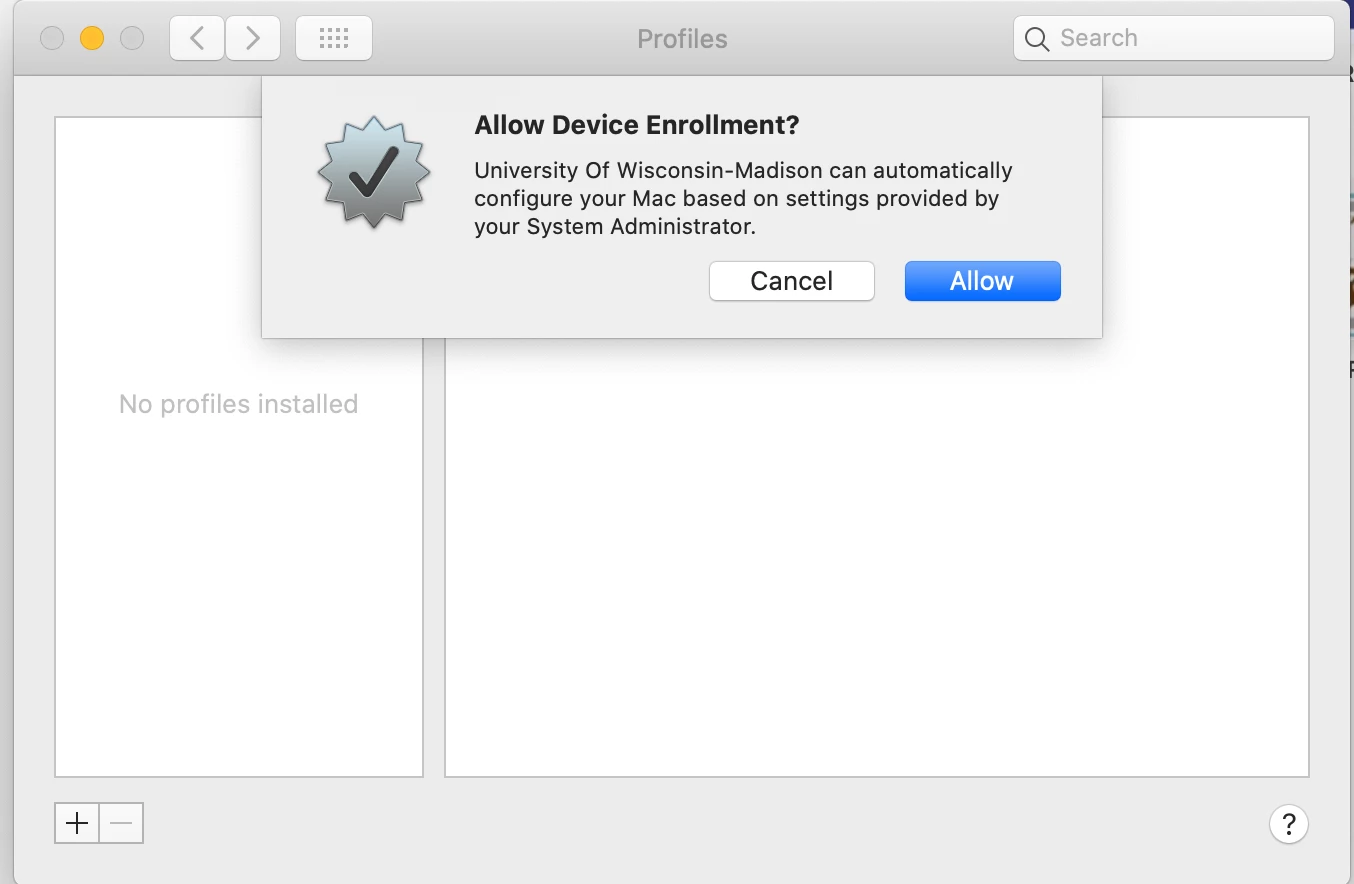Open help with the question mark button

point(1288,824)
